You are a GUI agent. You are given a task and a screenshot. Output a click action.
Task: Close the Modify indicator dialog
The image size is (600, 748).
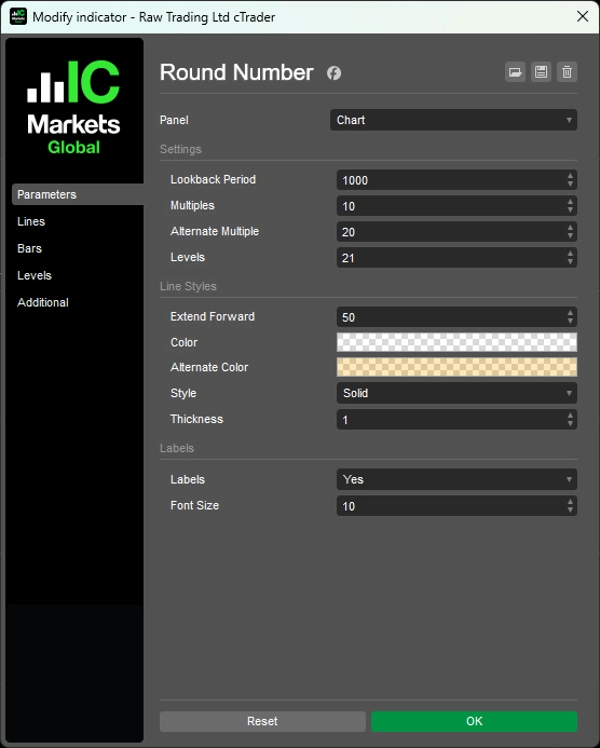(582, 16)
